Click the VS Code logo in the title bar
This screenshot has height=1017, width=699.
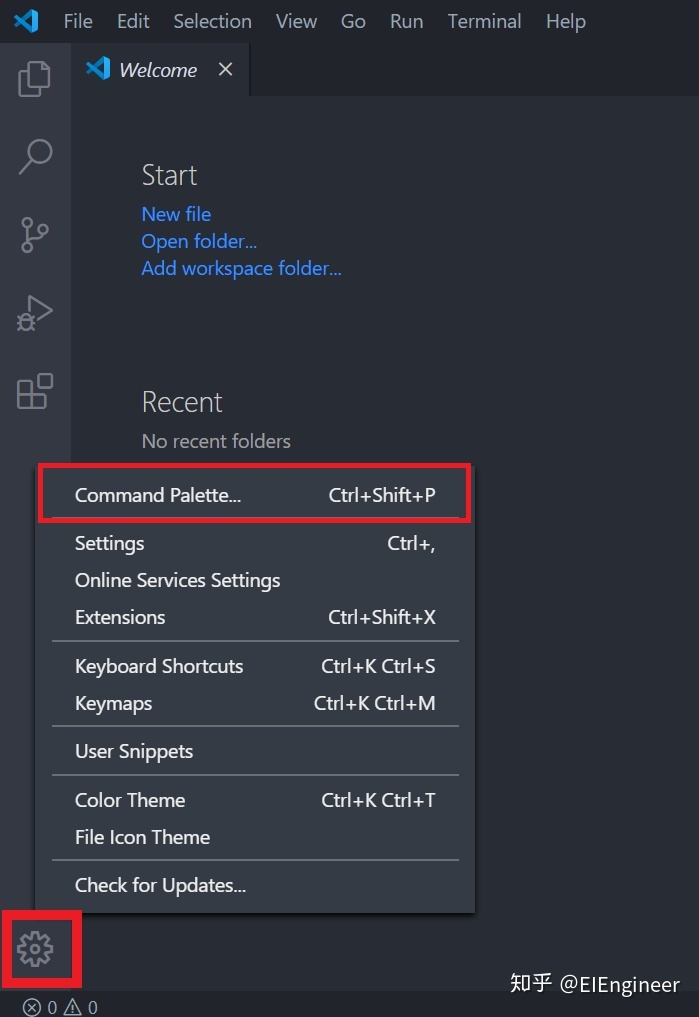(25, 20)
